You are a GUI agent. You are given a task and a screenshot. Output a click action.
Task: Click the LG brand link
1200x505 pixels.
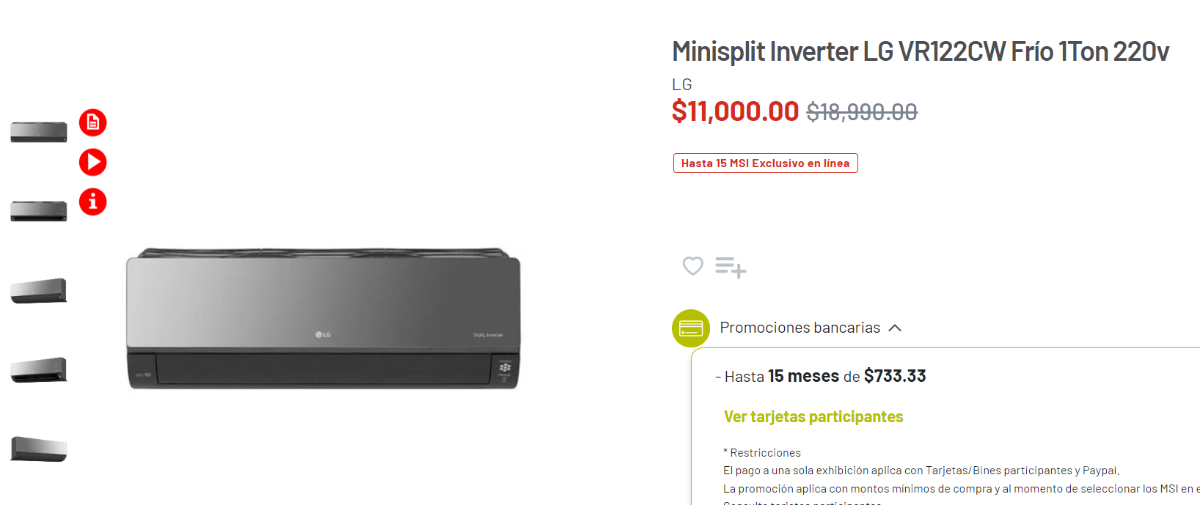point(682,84)
